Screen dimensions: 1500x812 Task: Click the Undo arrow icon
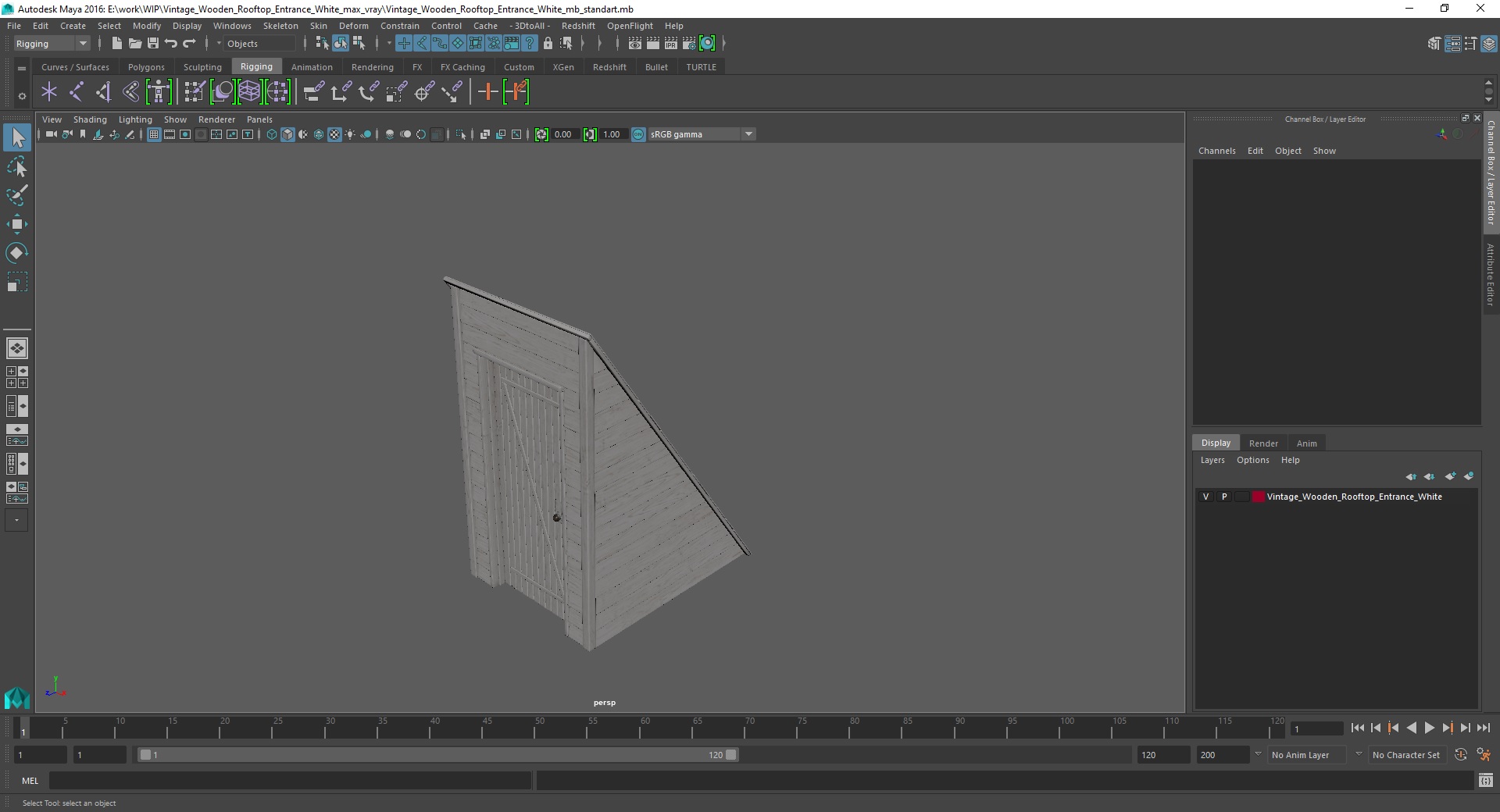[x=171, y=44]
